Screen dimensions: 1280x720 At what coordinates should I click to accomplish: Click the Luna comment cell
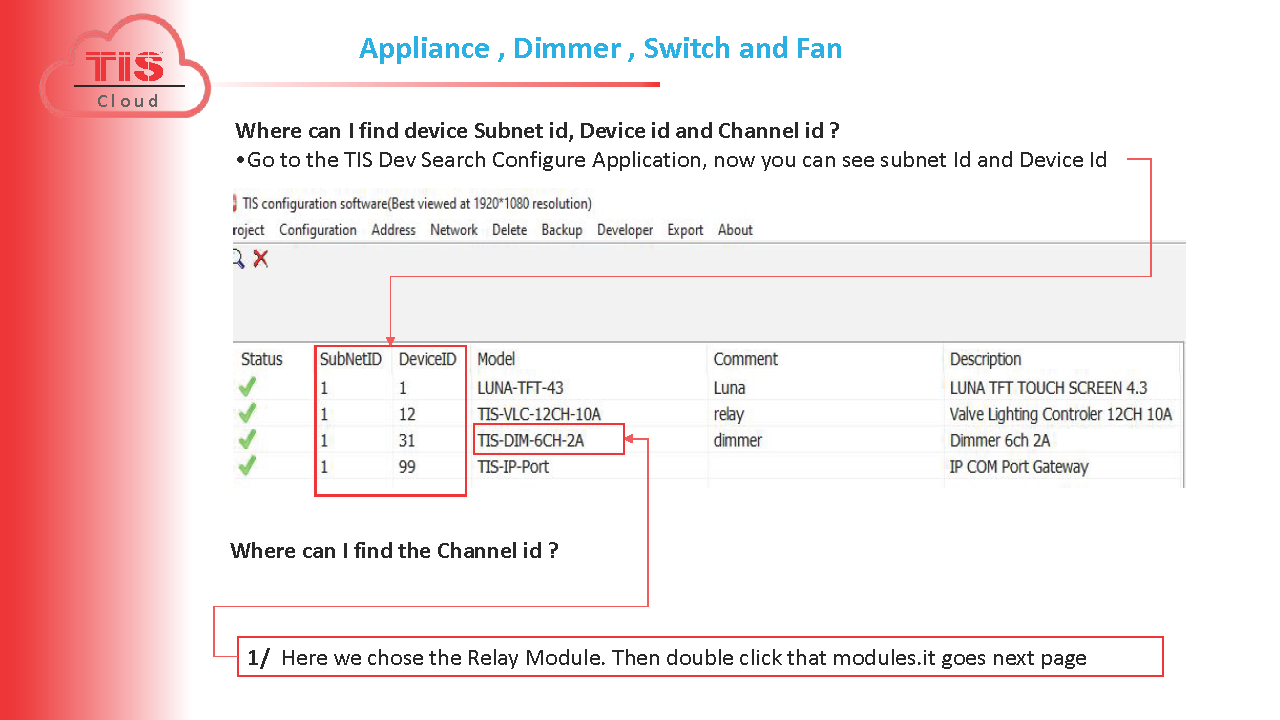click(729, 388)
